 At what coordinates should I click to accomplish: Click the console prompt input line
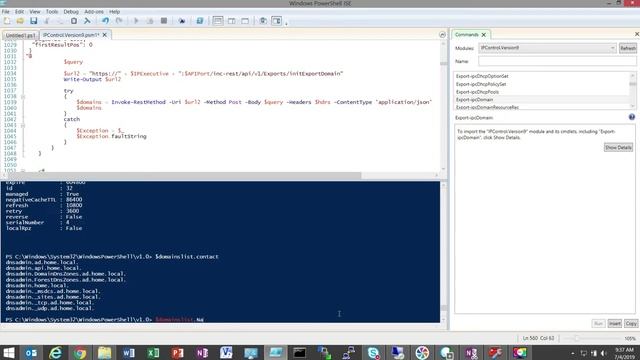[x=220, y=319]
